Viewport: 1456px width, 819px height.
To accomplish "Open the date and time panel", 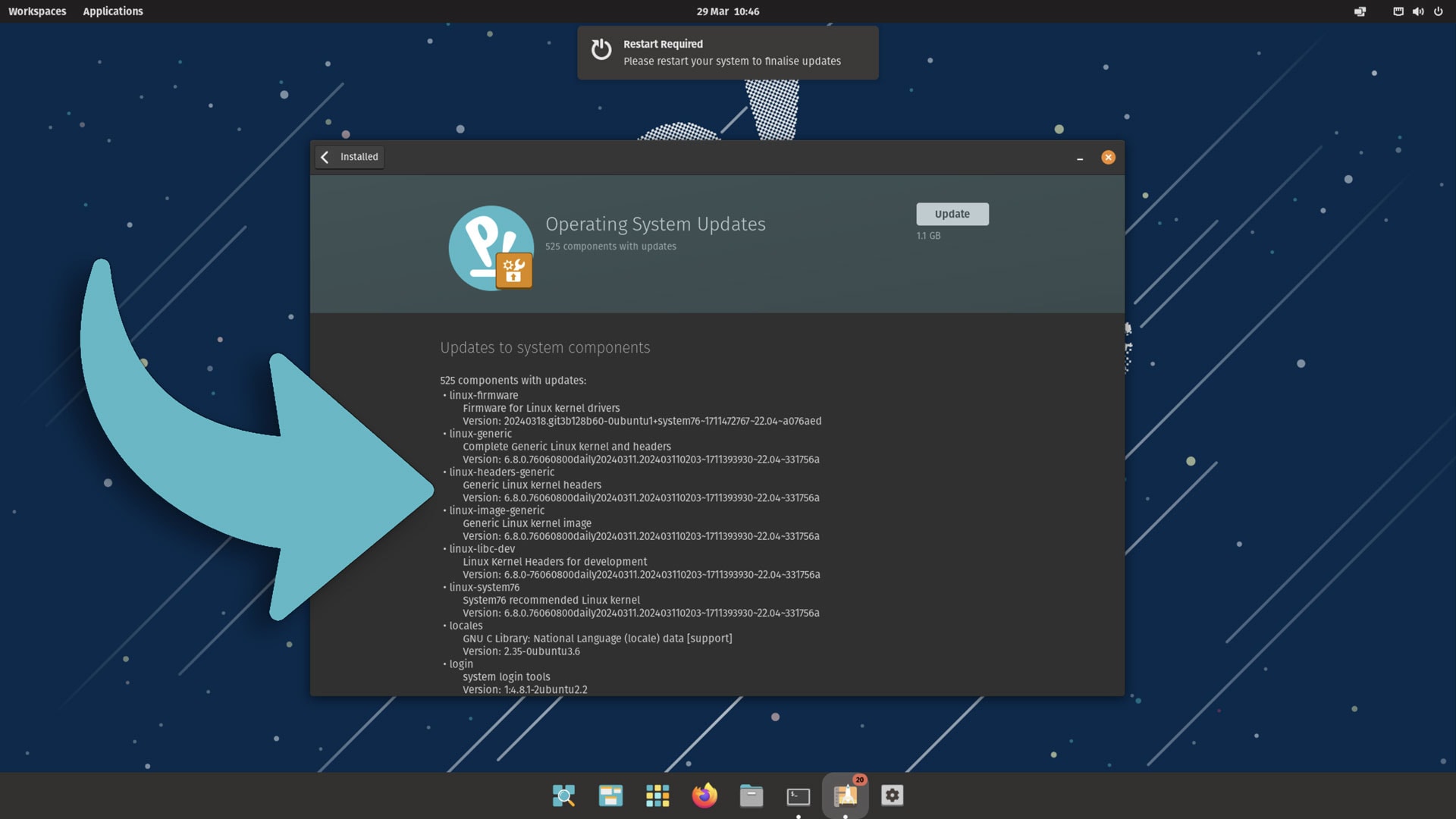I will pyautogui.click(x=728, y=11).
